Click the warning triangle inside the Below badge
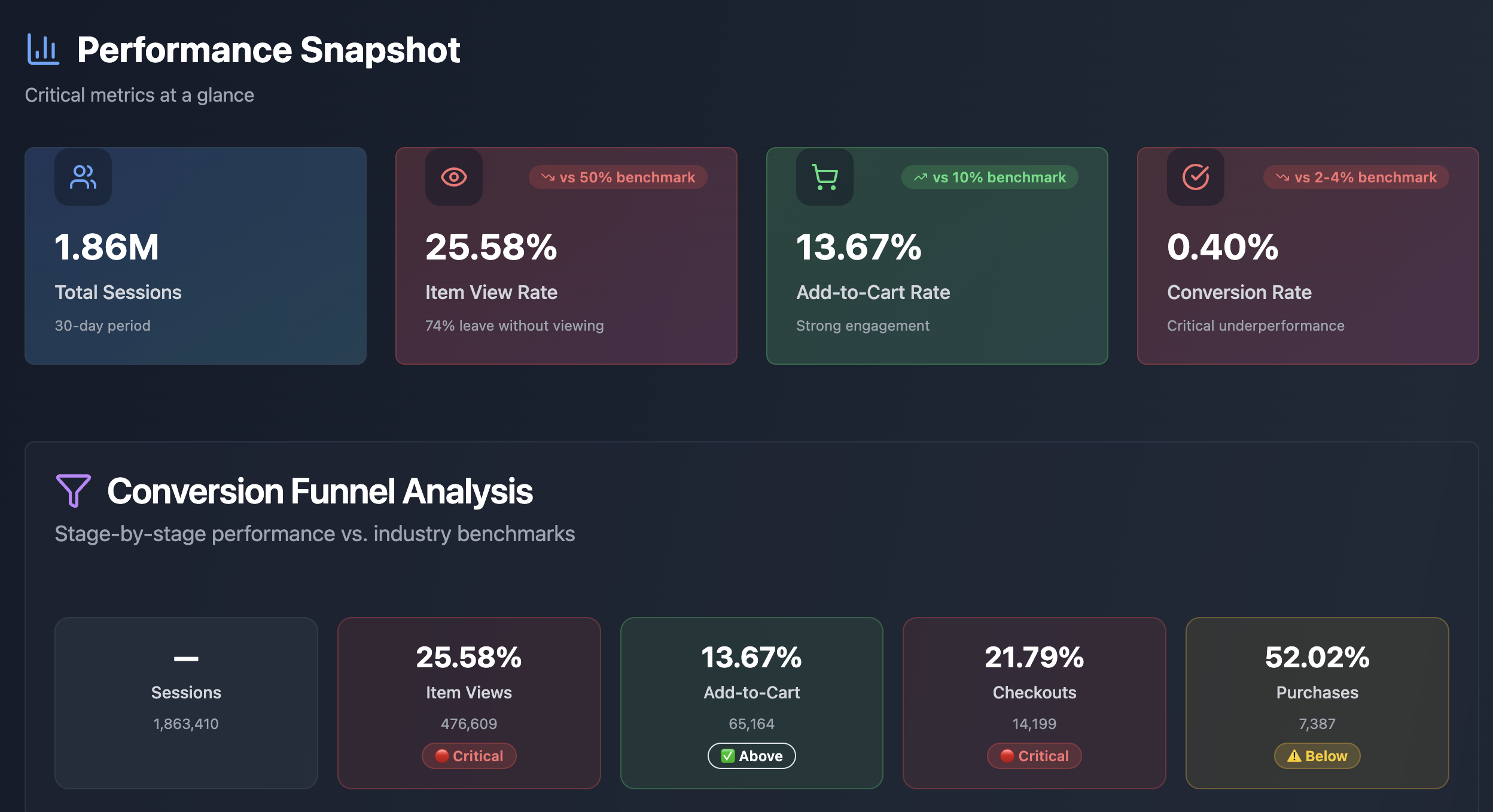The height and width of the screenshot is (812, 1493). coord(1294,756)
